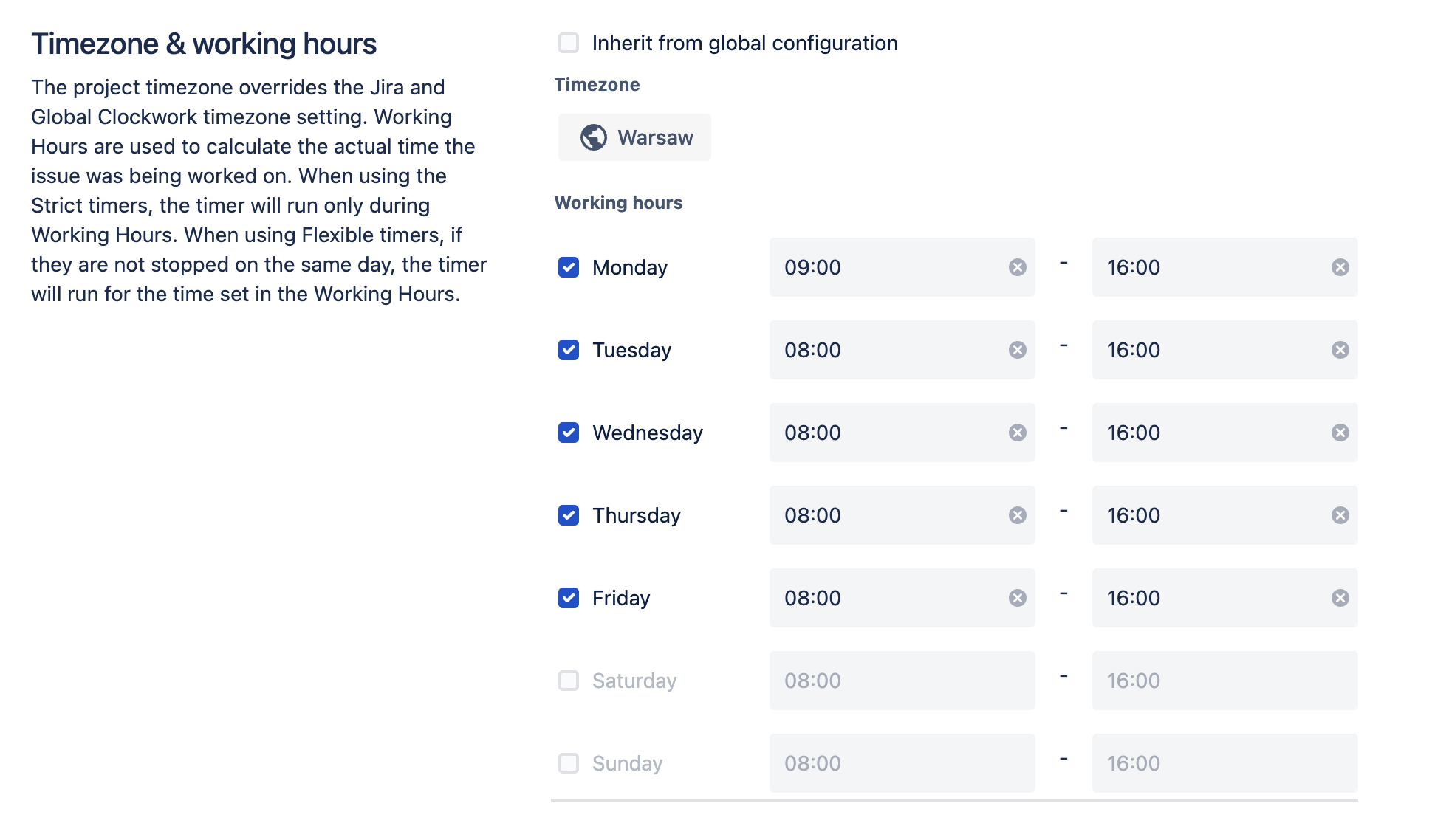Viewport: 1432px width, 840px height.
Task: Open the Tuesday 16:00 end time picker
Action: point(1211,350)
